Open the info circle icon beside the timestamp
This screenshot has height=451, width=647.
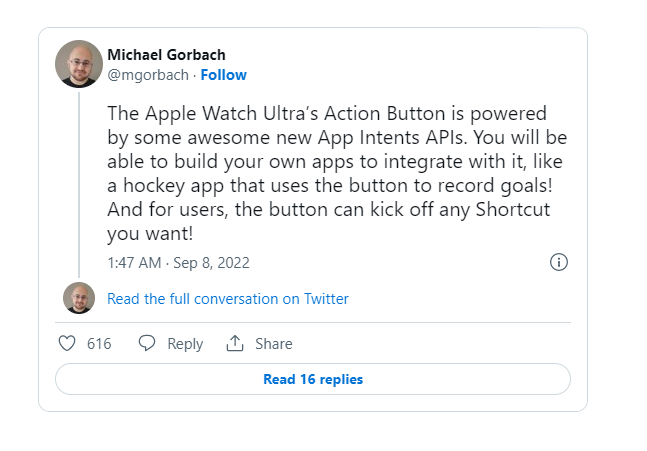point(559,262)
